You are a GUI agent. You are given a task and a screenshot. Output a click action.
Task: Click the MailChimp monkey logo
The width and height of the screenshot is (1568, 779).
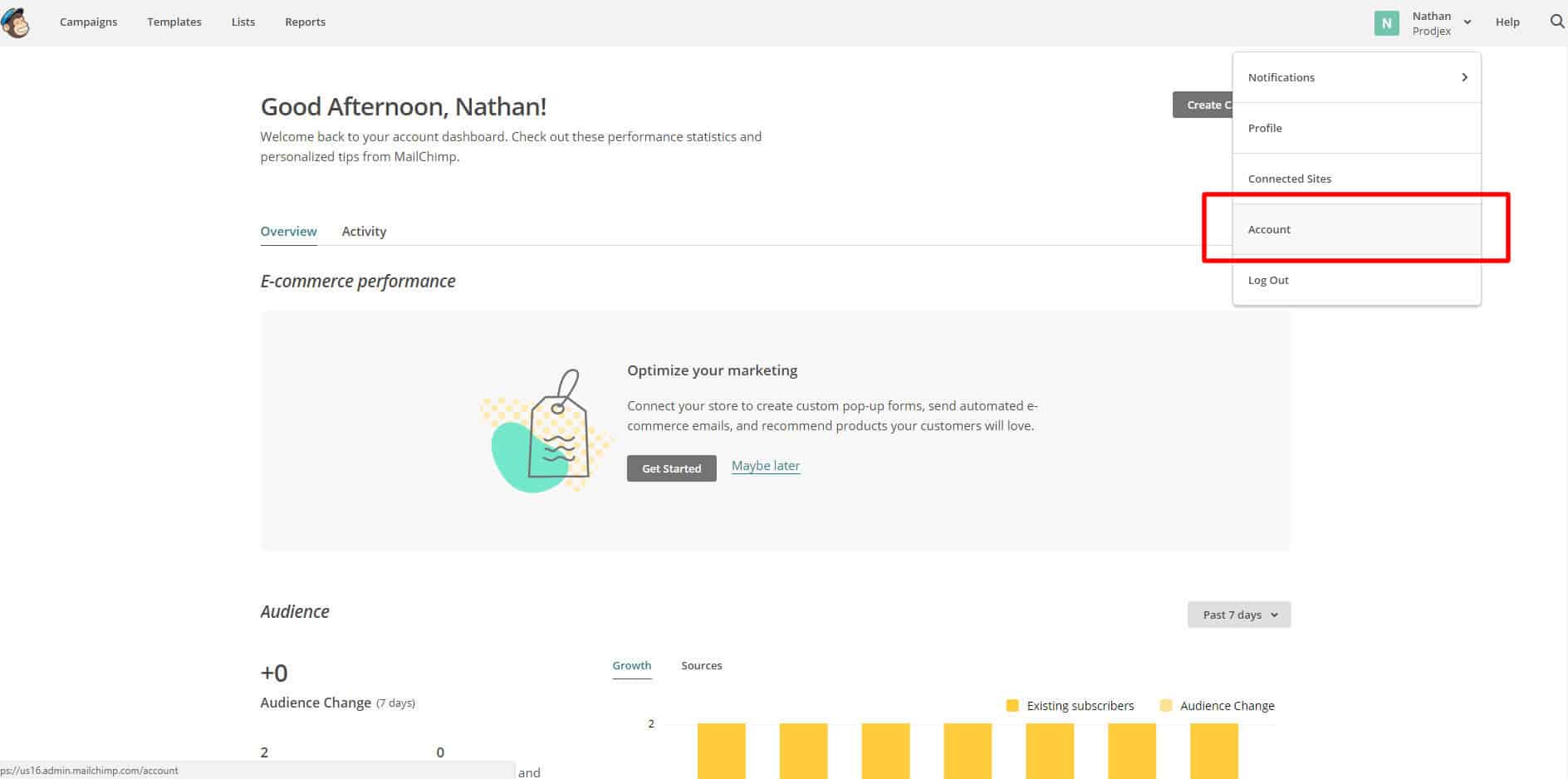click(16, 22)
